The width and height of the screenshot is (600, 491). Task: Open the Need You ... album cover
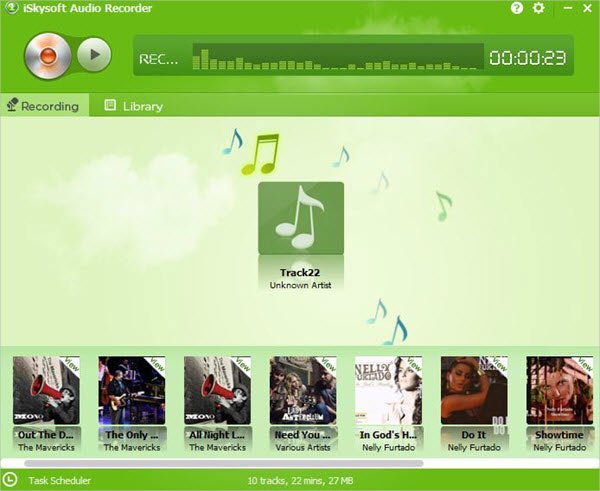point(303,390)
